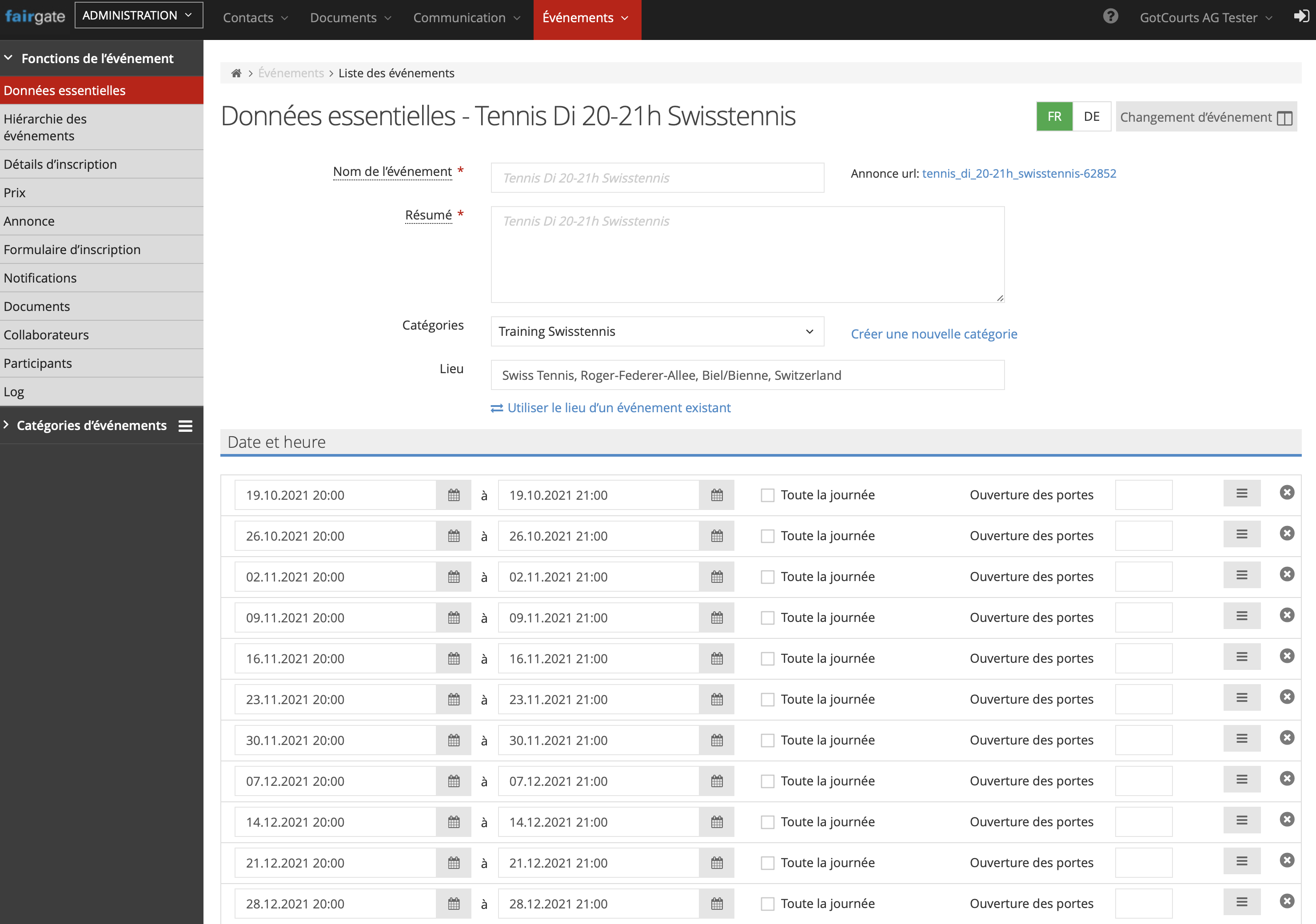Open the Communication menu

(467, 18)
